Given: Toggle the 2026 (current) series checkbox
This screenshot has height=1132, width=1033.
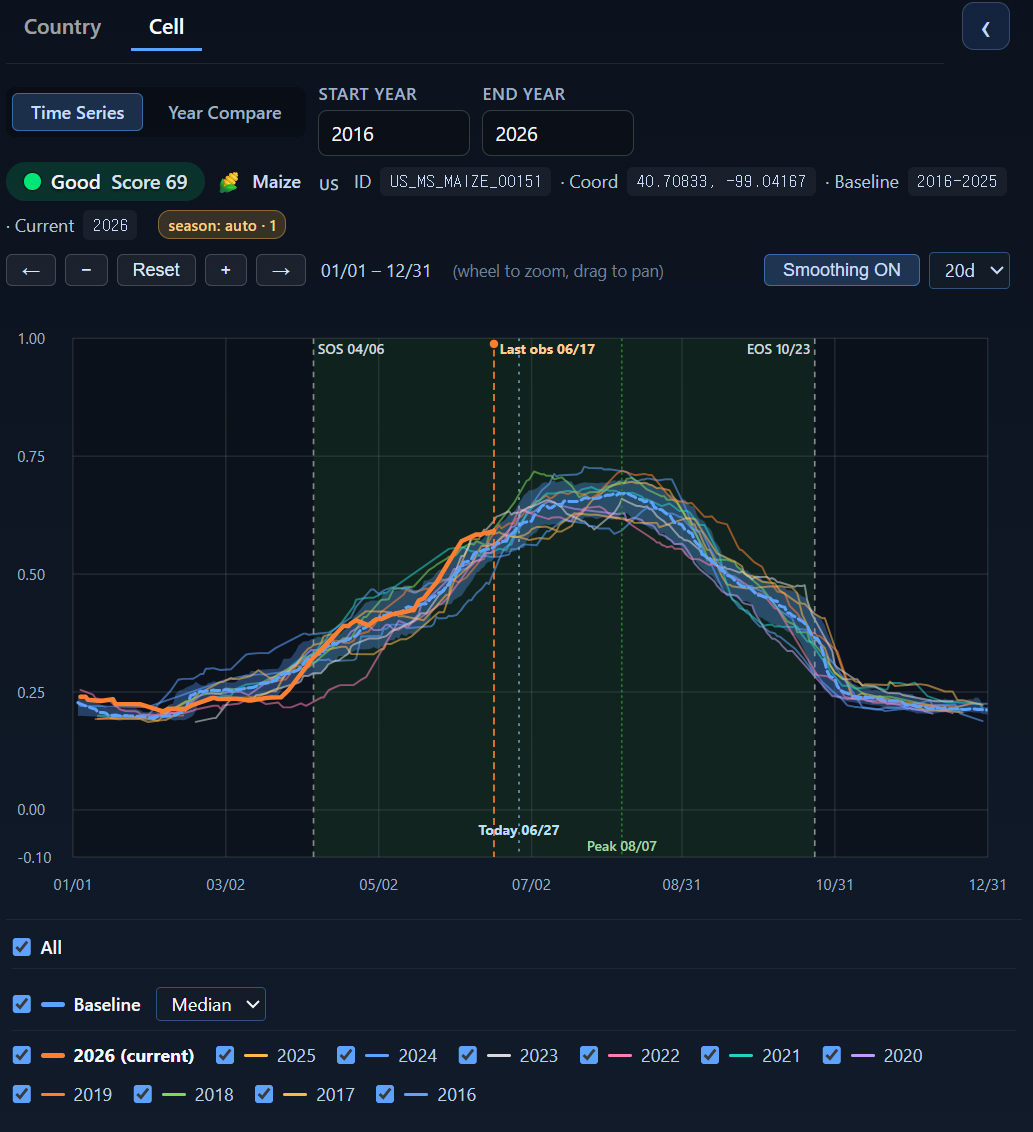Looking at the screenshot, I should coord(22,1055).
